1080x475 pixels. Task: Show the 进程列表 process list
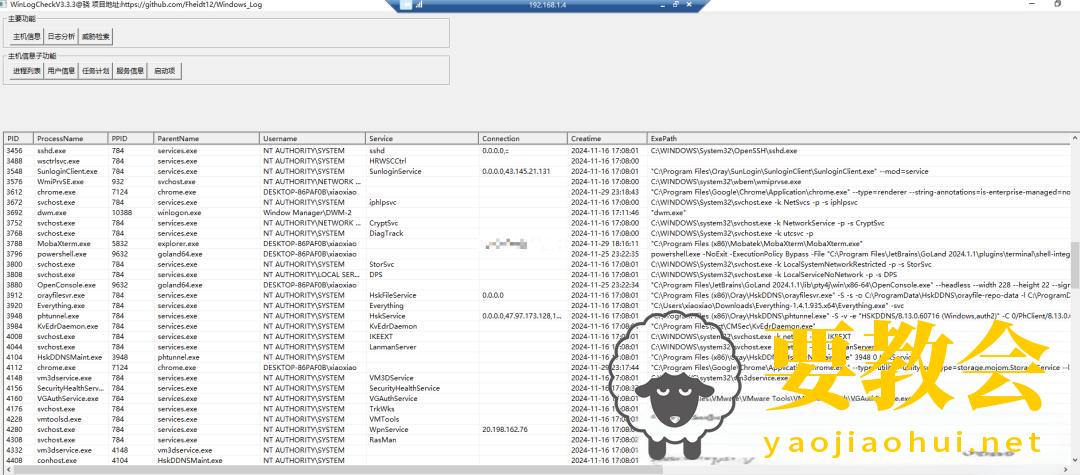[26, 71]
